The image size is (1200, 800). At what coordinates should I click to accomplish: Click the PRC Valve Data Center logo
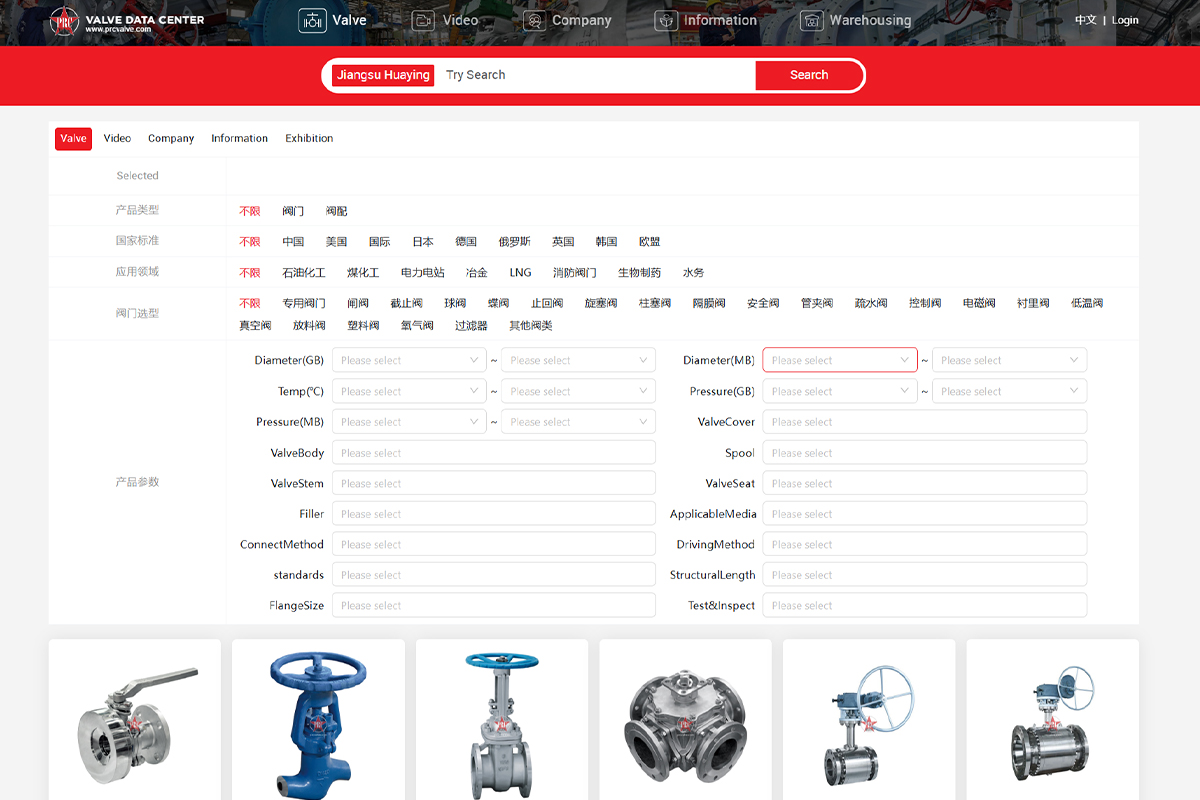pos(127,23)
